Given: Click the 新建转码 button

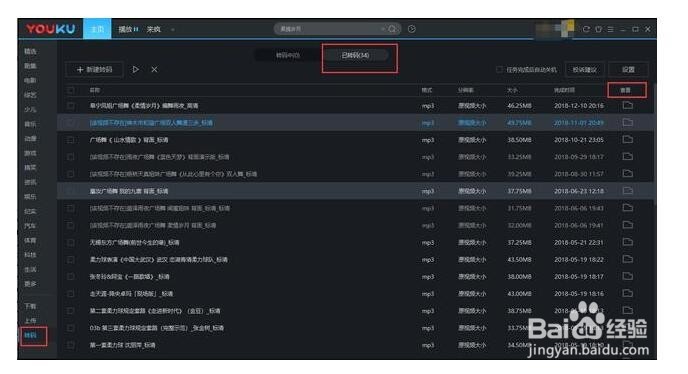Looking at the screenshot, I should 94,69.
